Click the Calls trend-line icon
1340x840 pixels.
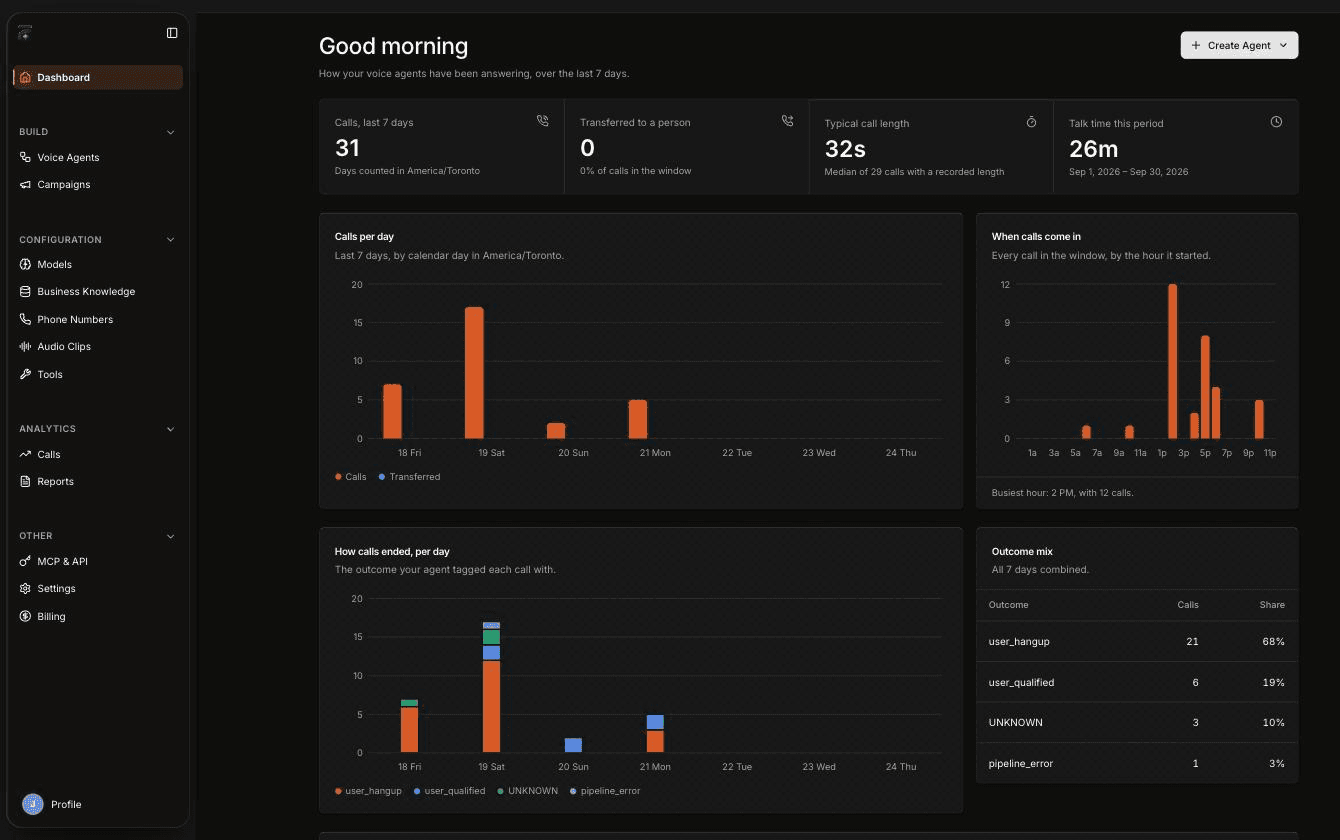pyautogui.click(x=26, y=454)
